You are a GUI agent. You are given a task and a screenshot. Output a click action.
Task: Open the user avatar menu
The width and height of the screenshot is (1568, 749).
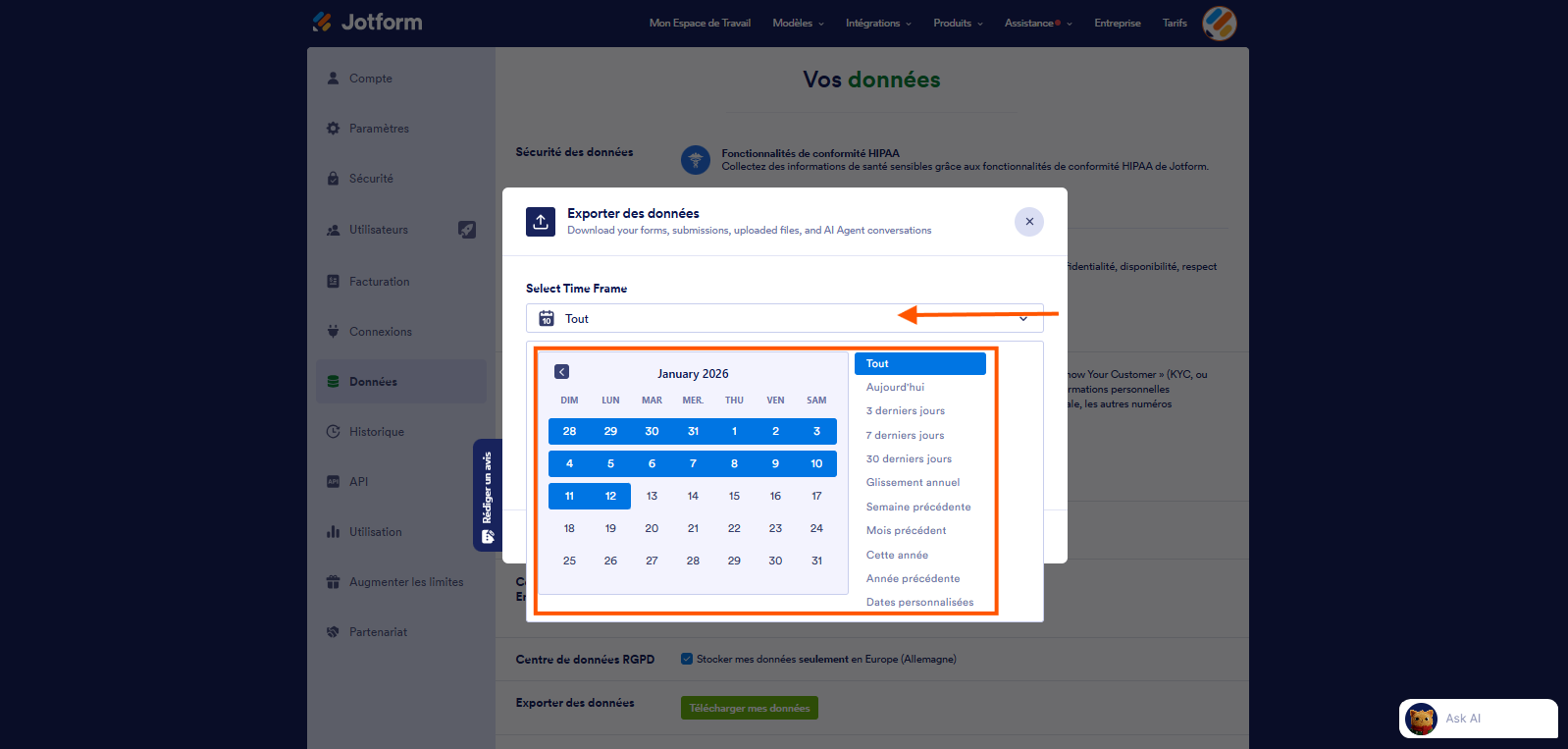point(1220,23)
